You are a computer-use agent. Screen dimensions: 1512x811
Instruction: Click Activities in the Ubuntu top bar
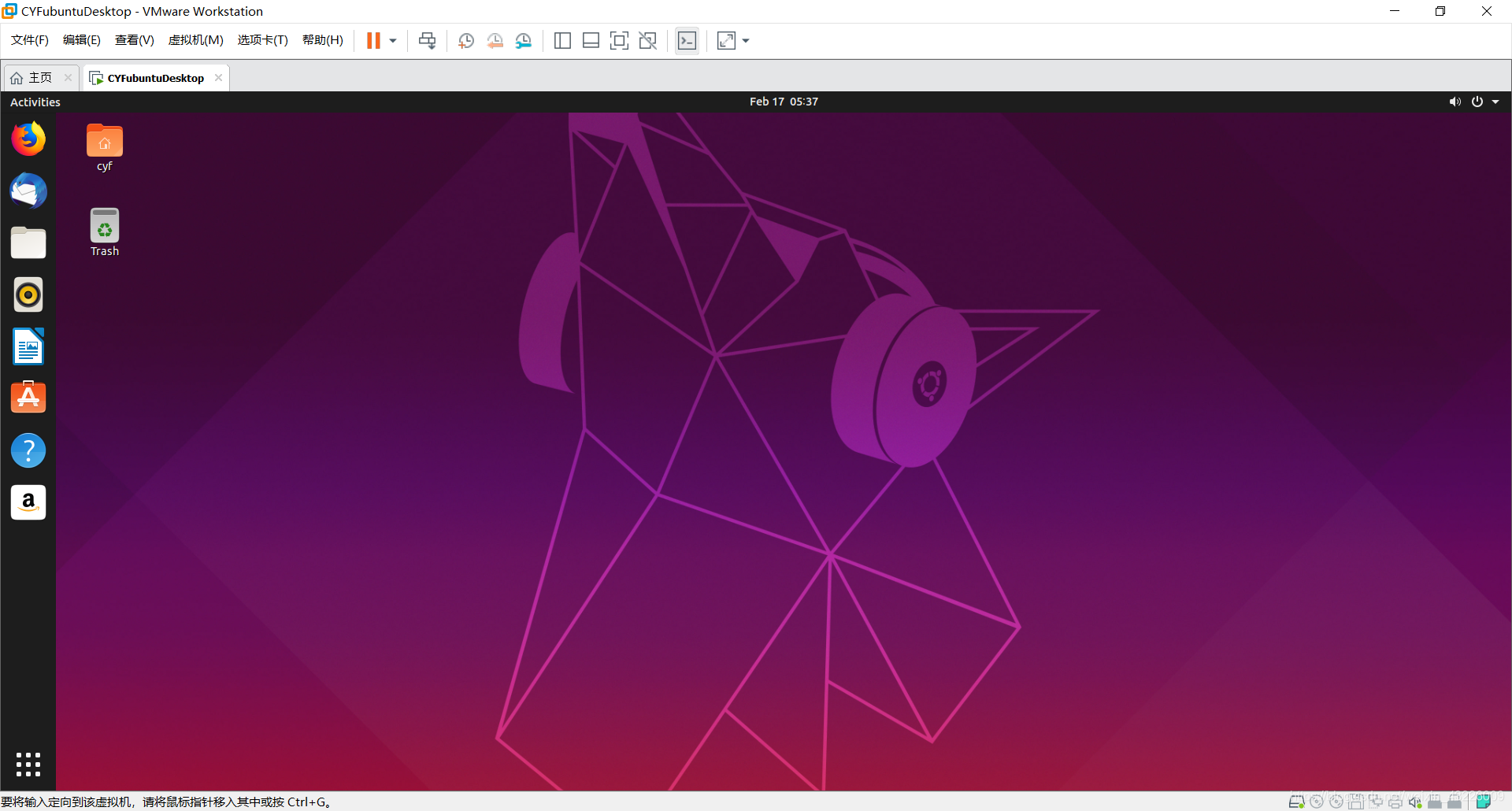[35, 102]
